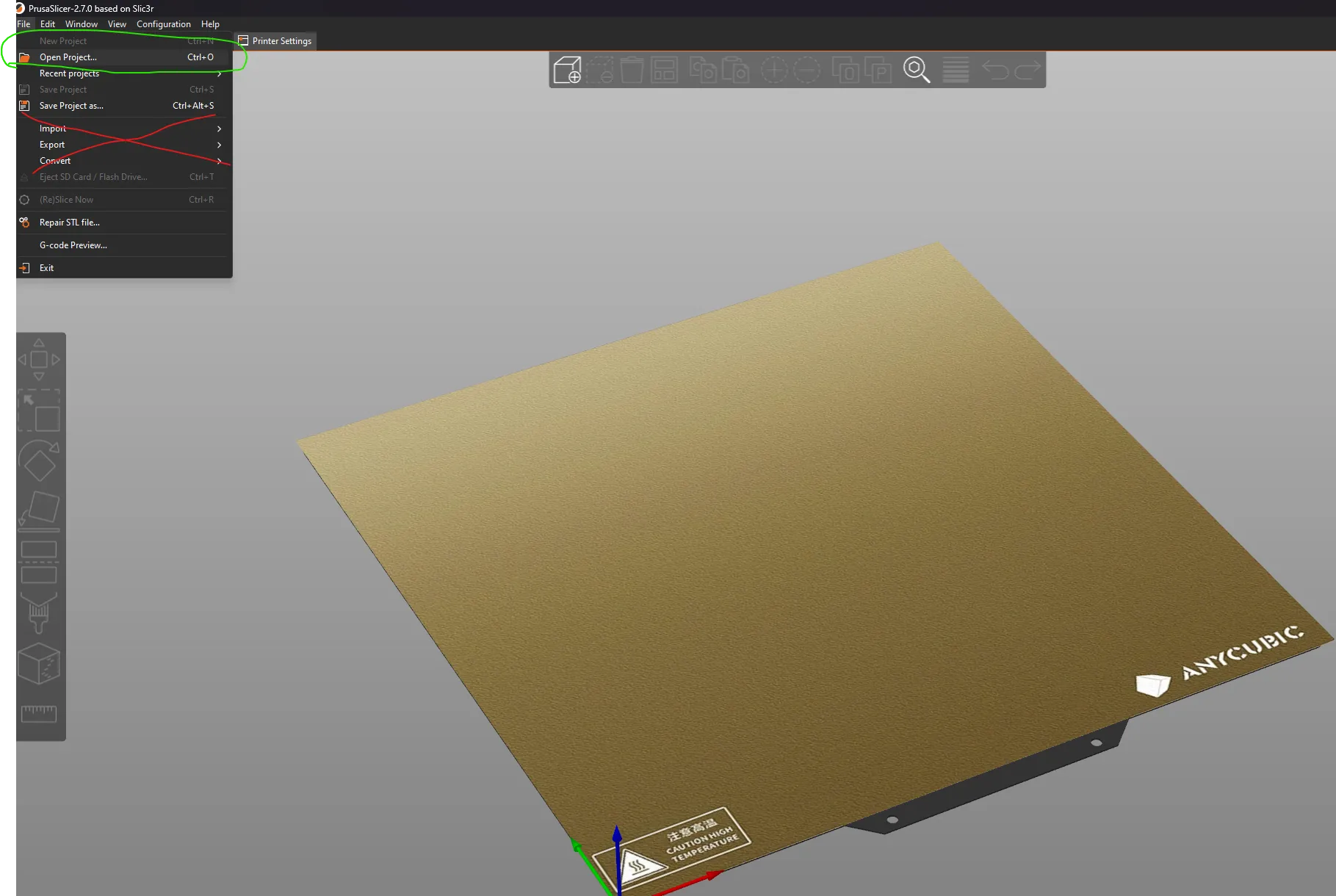The image size is (1336, 896).
Task: Choose Save Project as... menu entry
Action: (71, 106)
